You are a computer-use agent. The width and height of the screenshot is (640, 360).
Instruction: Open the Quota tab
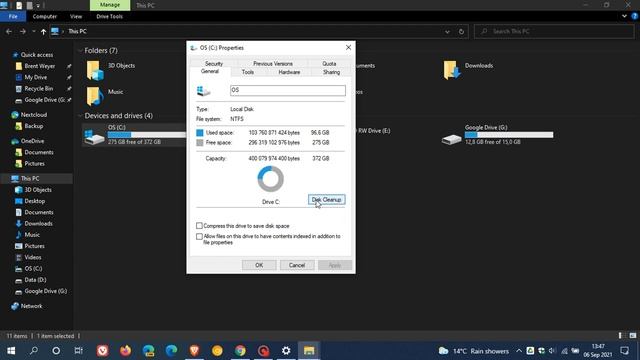click(x=329, y=64)
